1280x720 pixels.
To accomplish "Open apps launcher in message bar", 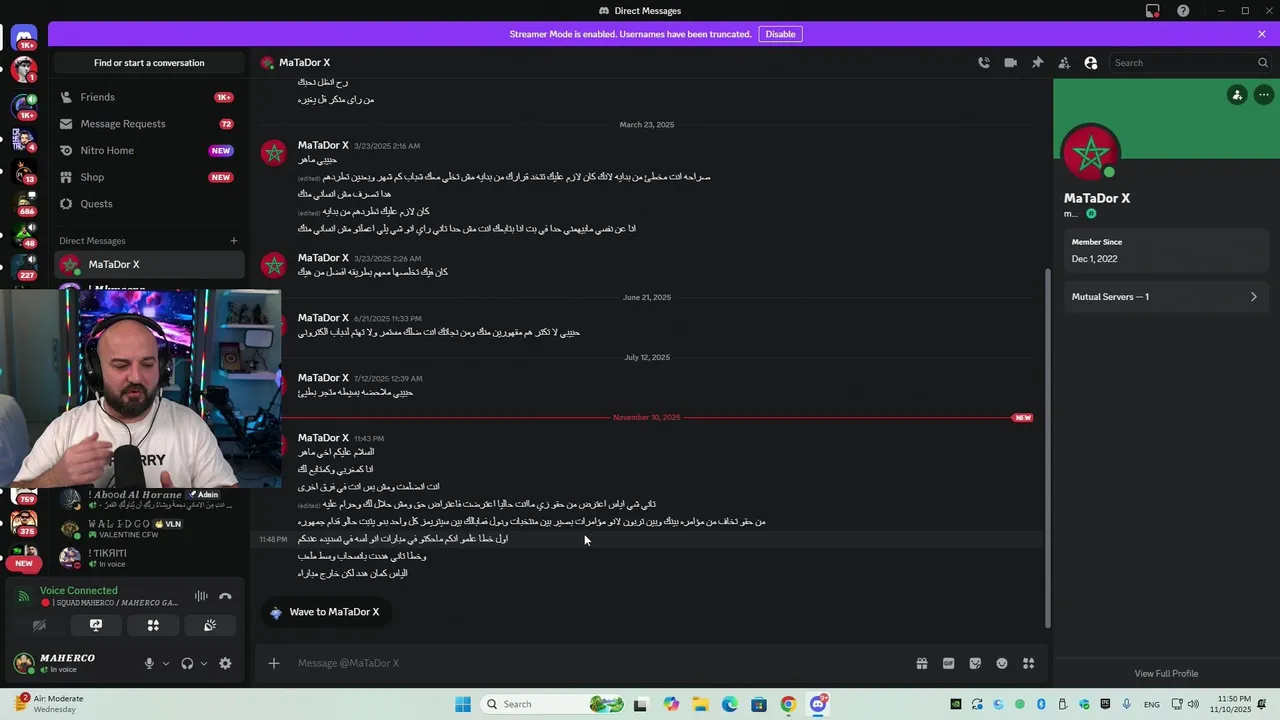I will 1028,663.
